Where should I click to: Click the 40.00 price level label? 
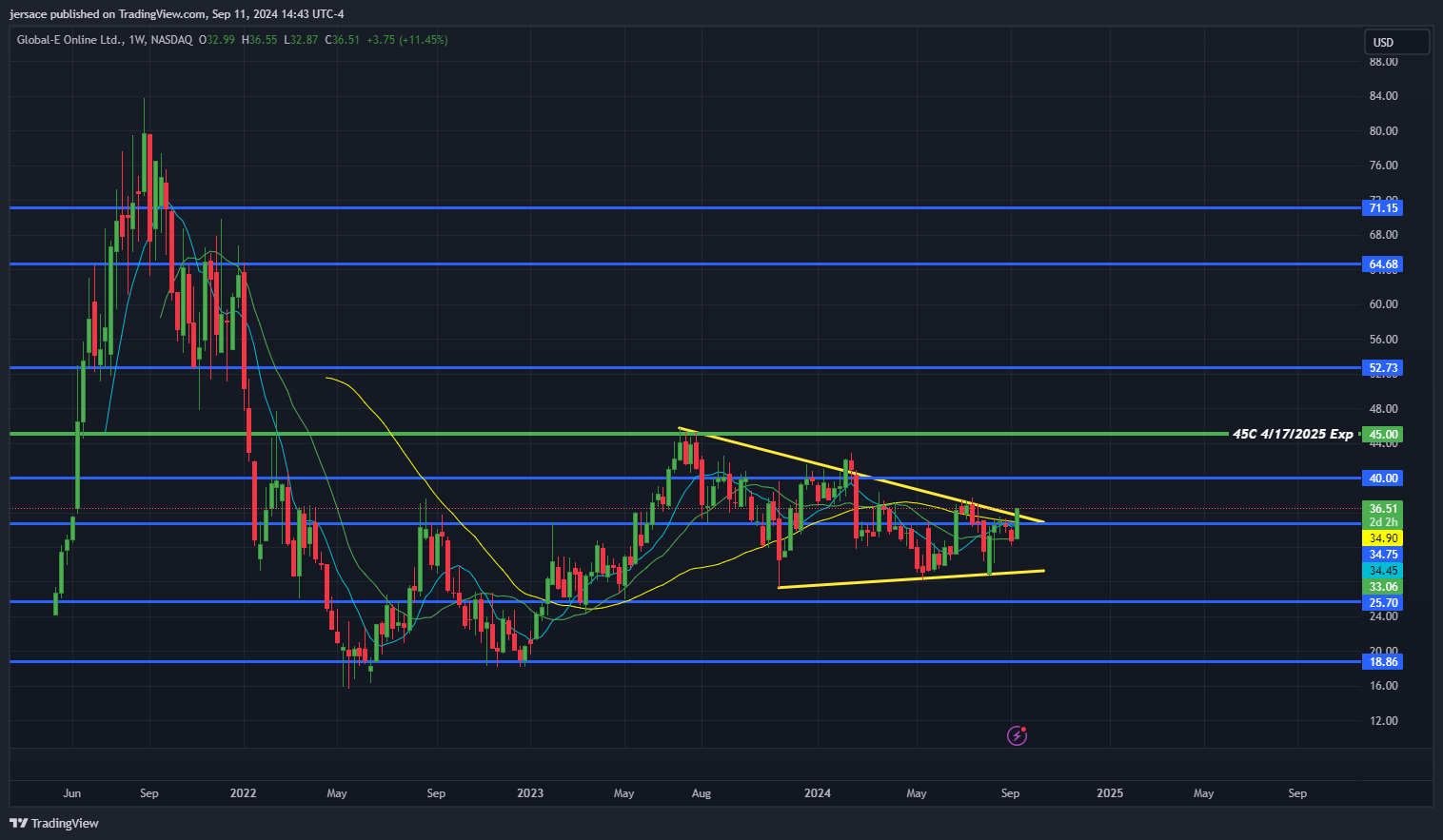1382,479
